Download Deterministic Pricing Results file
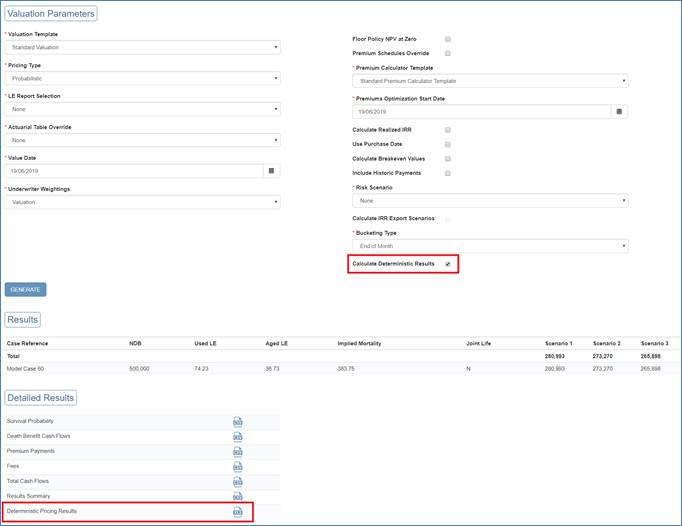Image resolution: width=682 pixels, height=526 pixels. pos(237,512)
